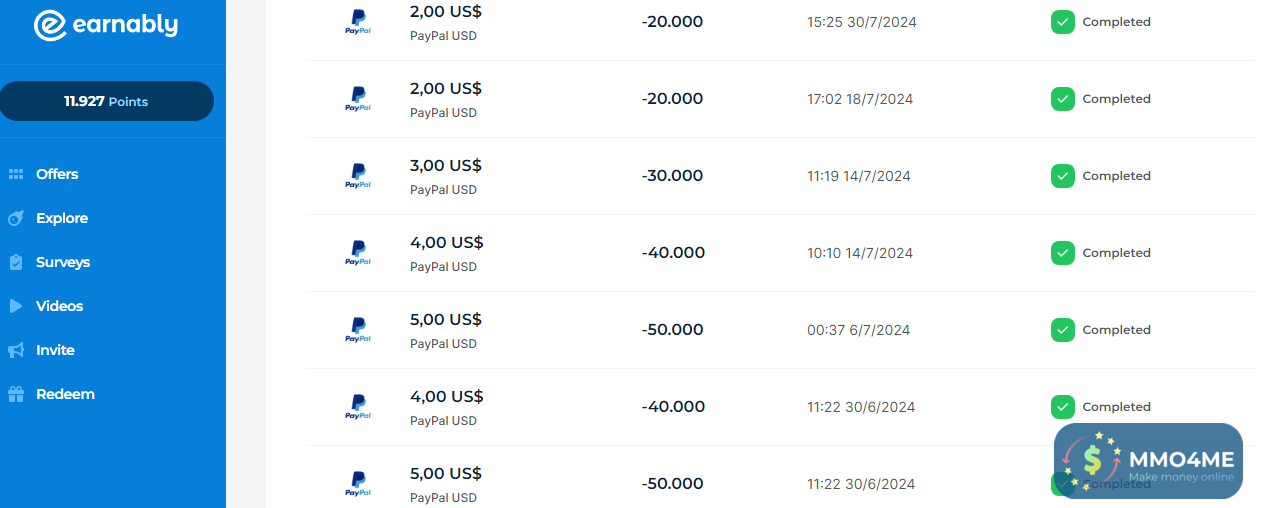Click the Explore comet icon

click(16, 218)
